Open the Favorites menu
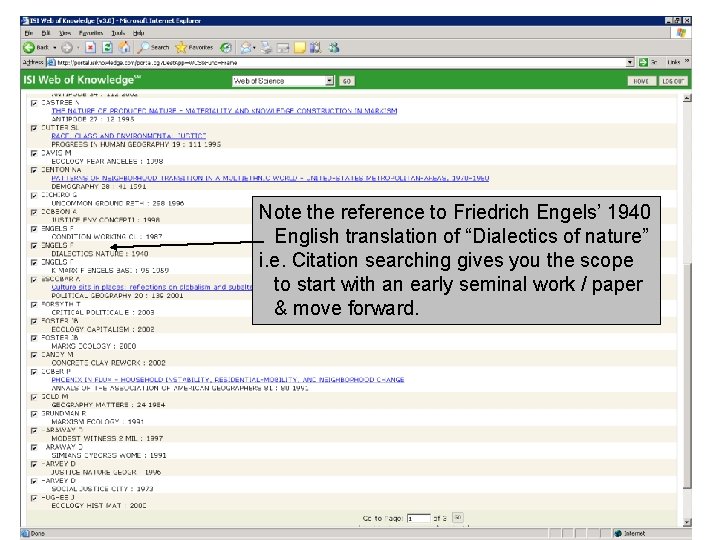The width and height of the screenshot is (720, 540). click(90, 33)
